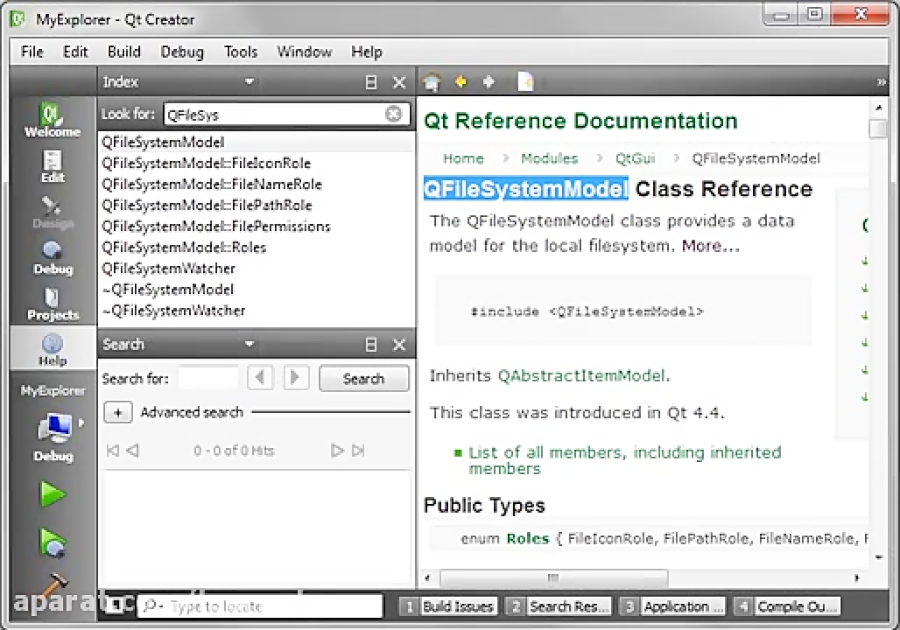The height and width of the screenshot is (630, 900).
Task: Close the Index panel
Action: pos(399,83)
